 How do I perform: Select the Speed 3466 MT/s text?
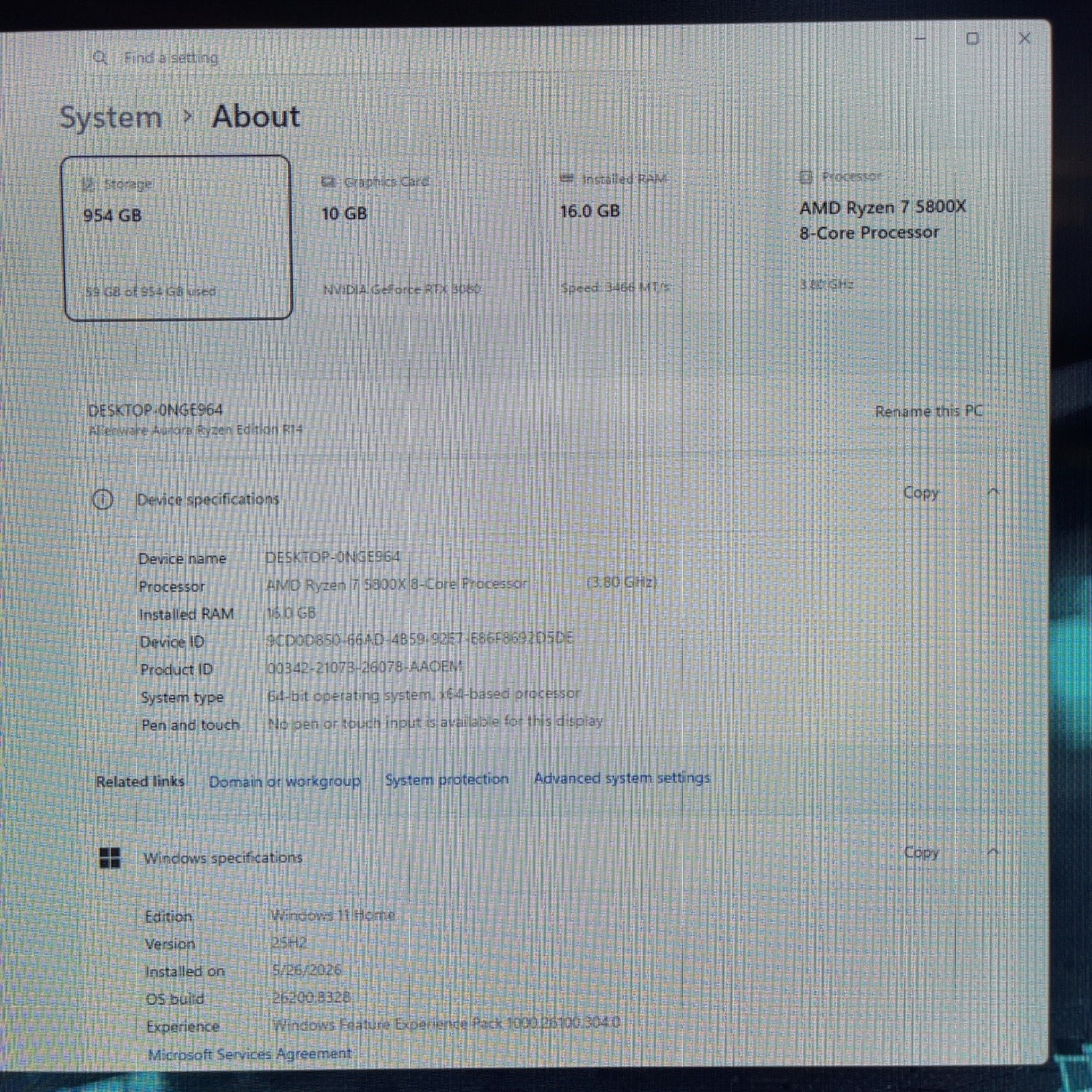(616, 288)
